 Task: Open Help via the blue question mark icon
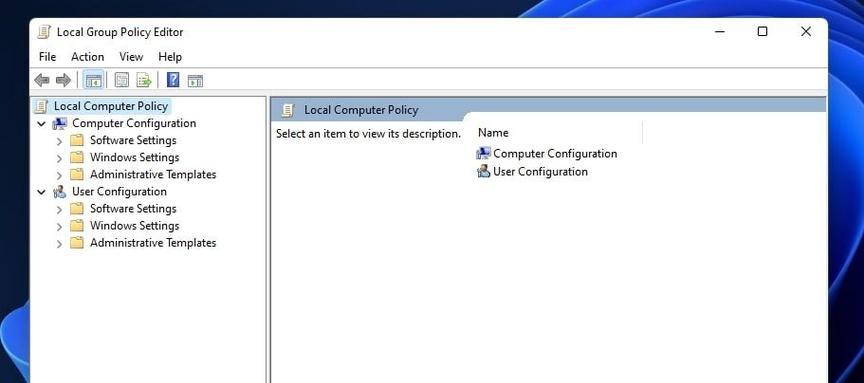173,80
